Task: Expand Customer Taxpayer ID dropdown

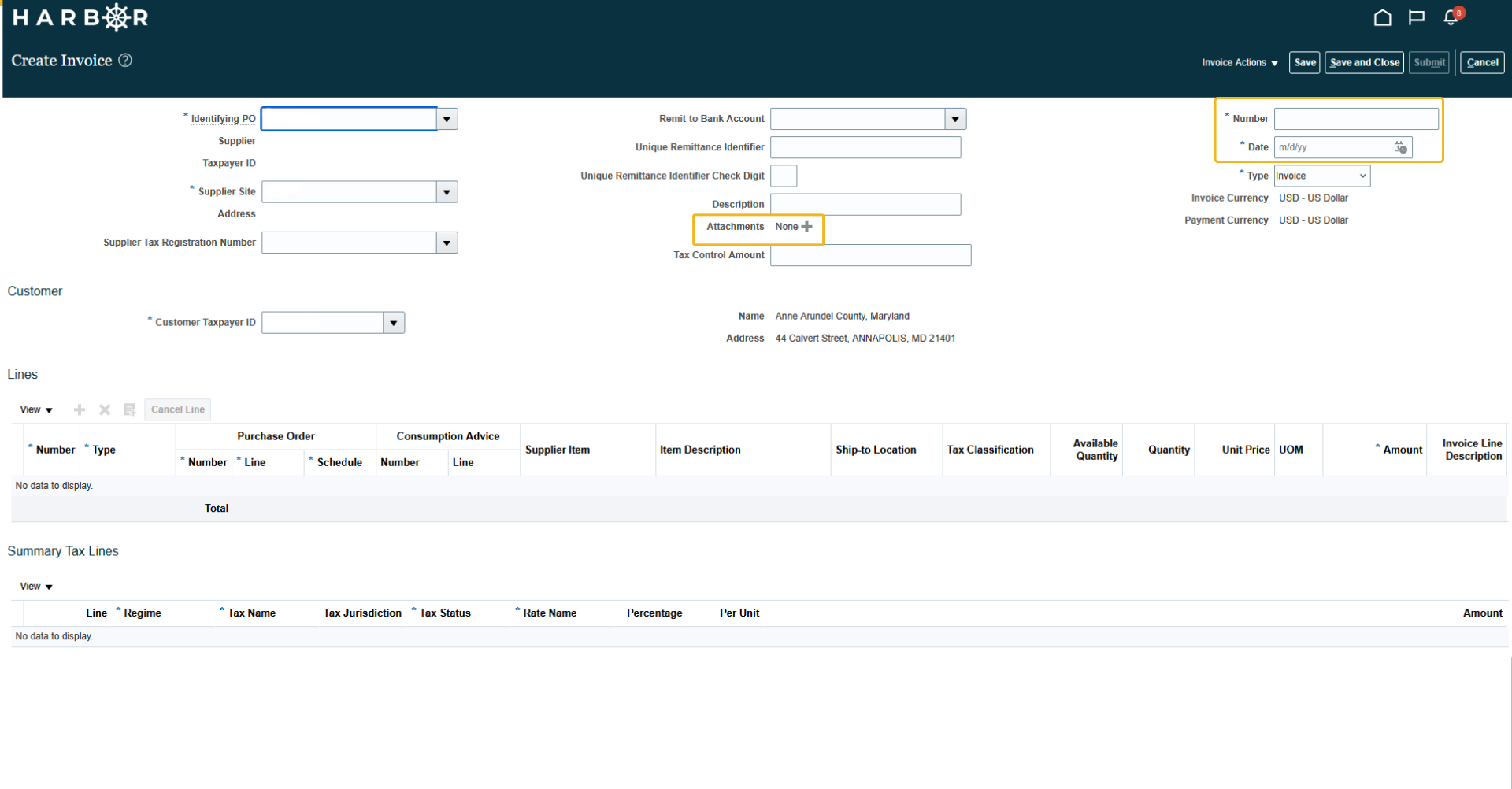Action: click(x=394, y=323)
